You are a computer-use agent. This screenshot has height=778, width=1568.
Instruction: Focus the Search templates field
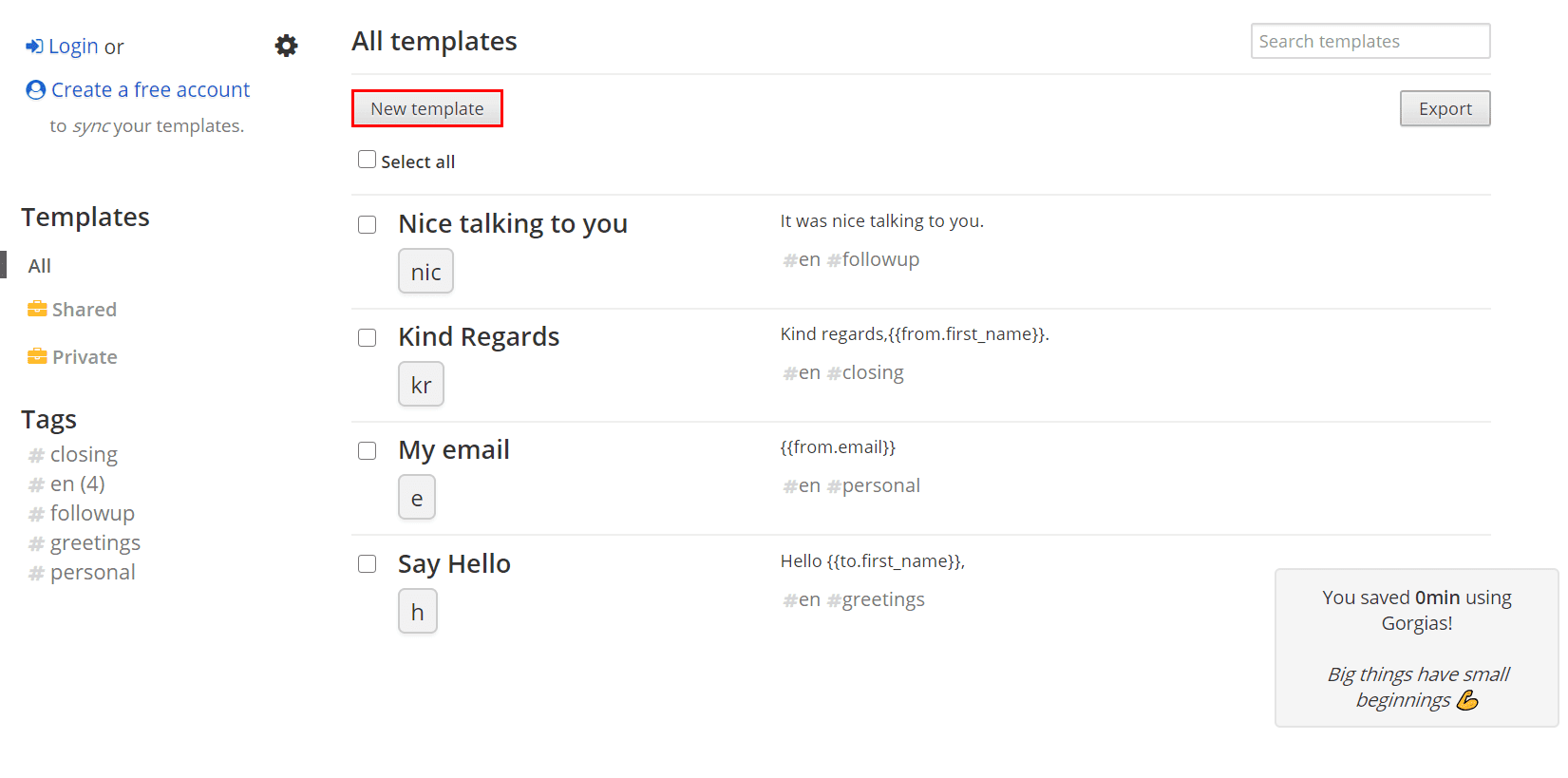(1370, 41)
